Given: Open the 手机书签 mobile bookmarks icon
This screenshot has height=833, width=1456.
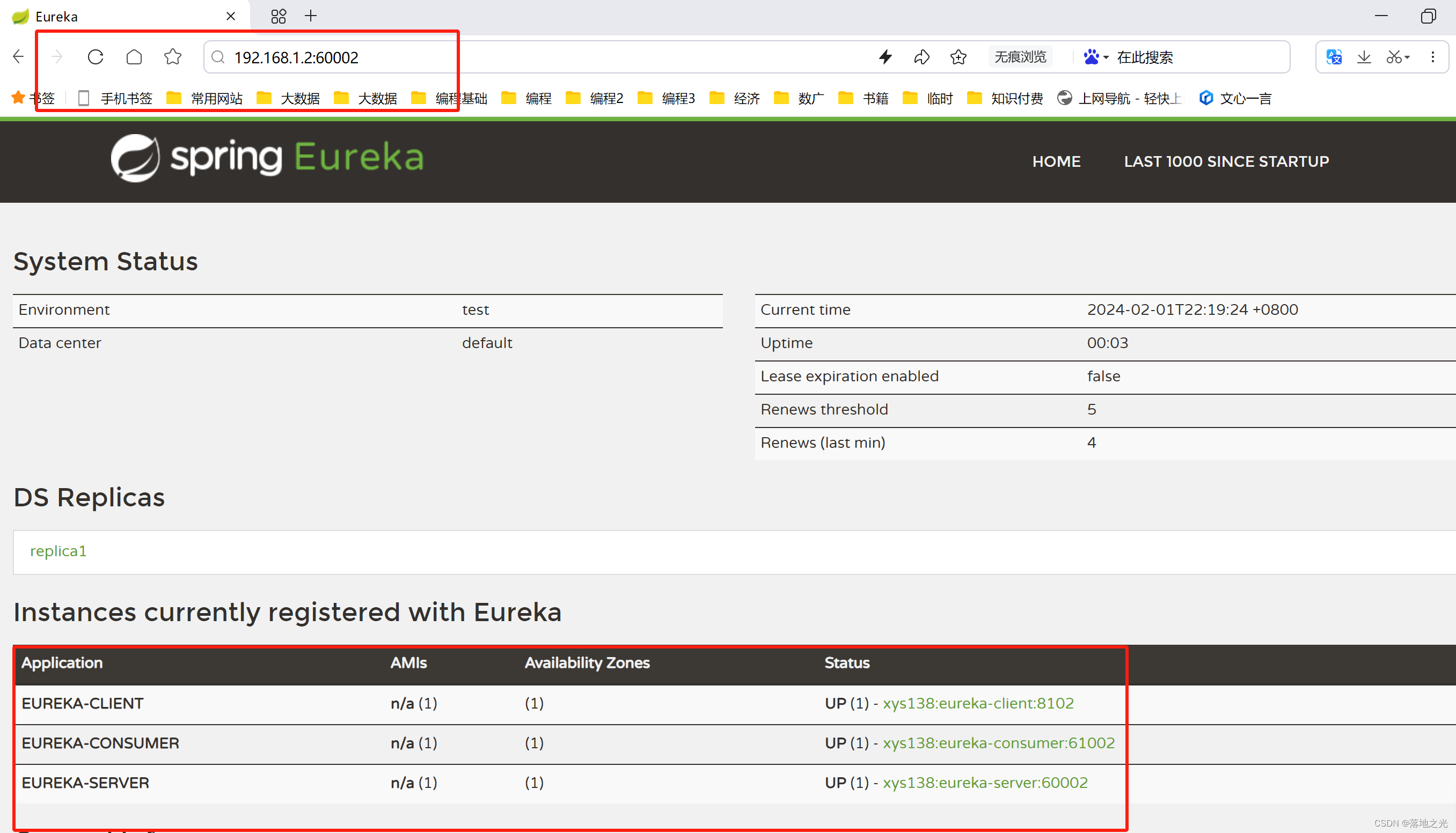Looking at the screenshot, I should [84, 98].
